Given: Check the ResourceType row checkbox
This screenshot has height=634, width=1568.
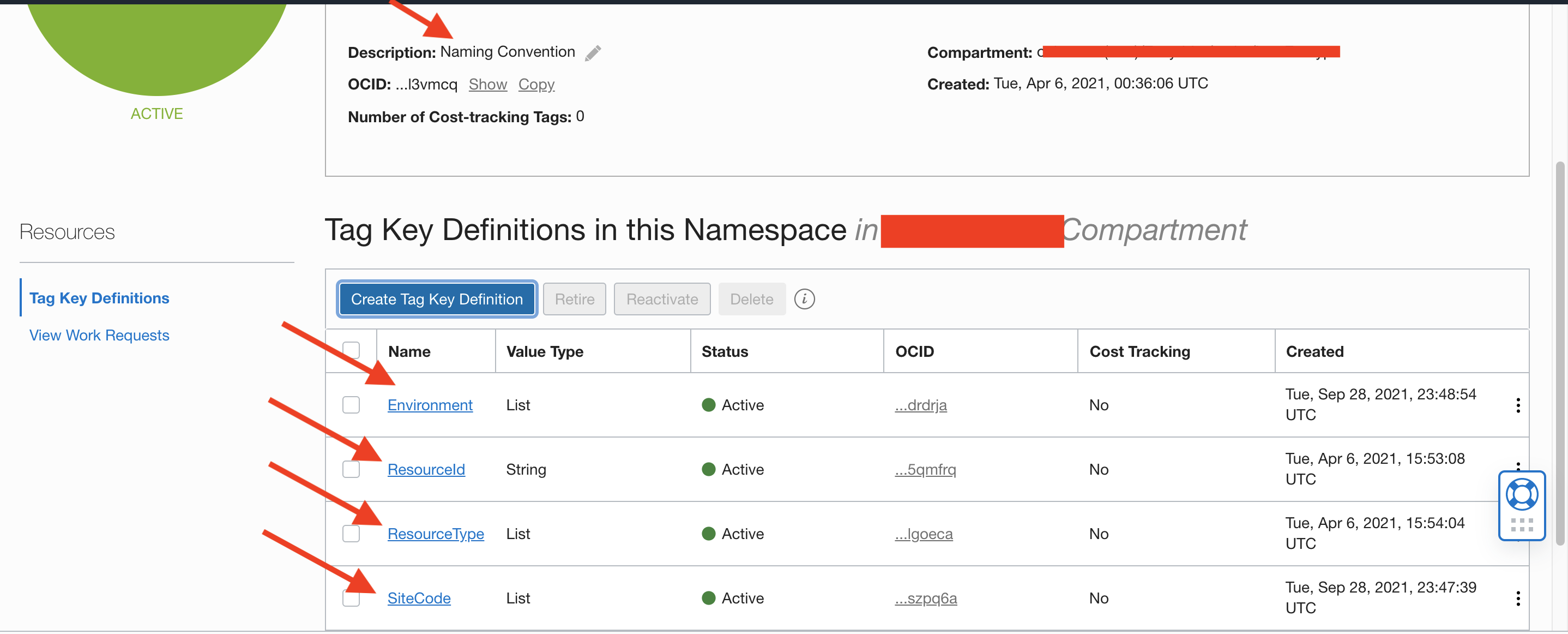Looking at the screenshot, I should (x=351, y=534).
